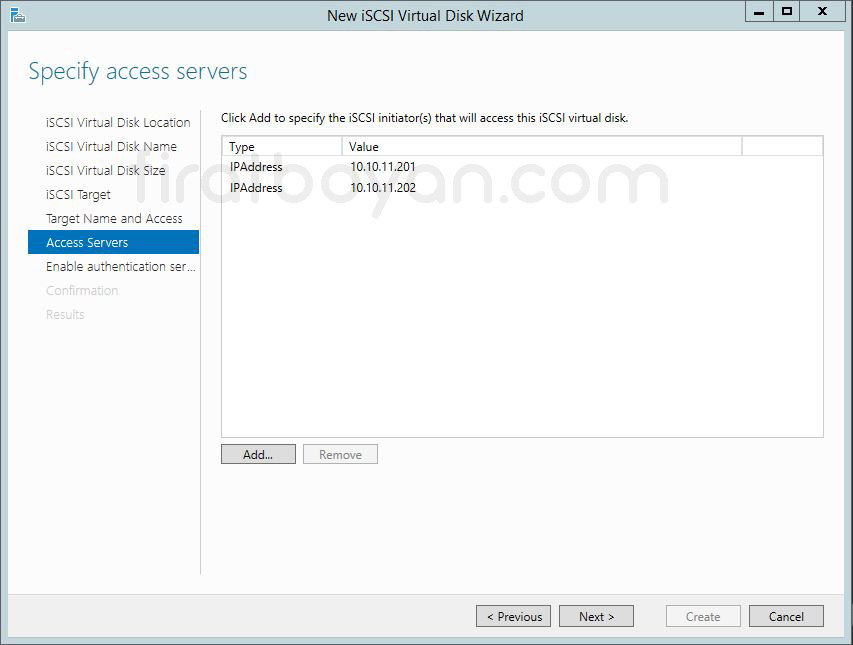Click the Remove button
Image resolution: width=853 pixels, height=645 pixels.
point(340,454)
